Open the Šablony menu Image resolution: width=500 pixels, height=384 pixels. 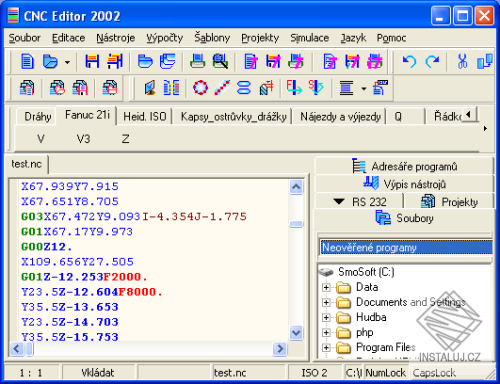[212, 38]
